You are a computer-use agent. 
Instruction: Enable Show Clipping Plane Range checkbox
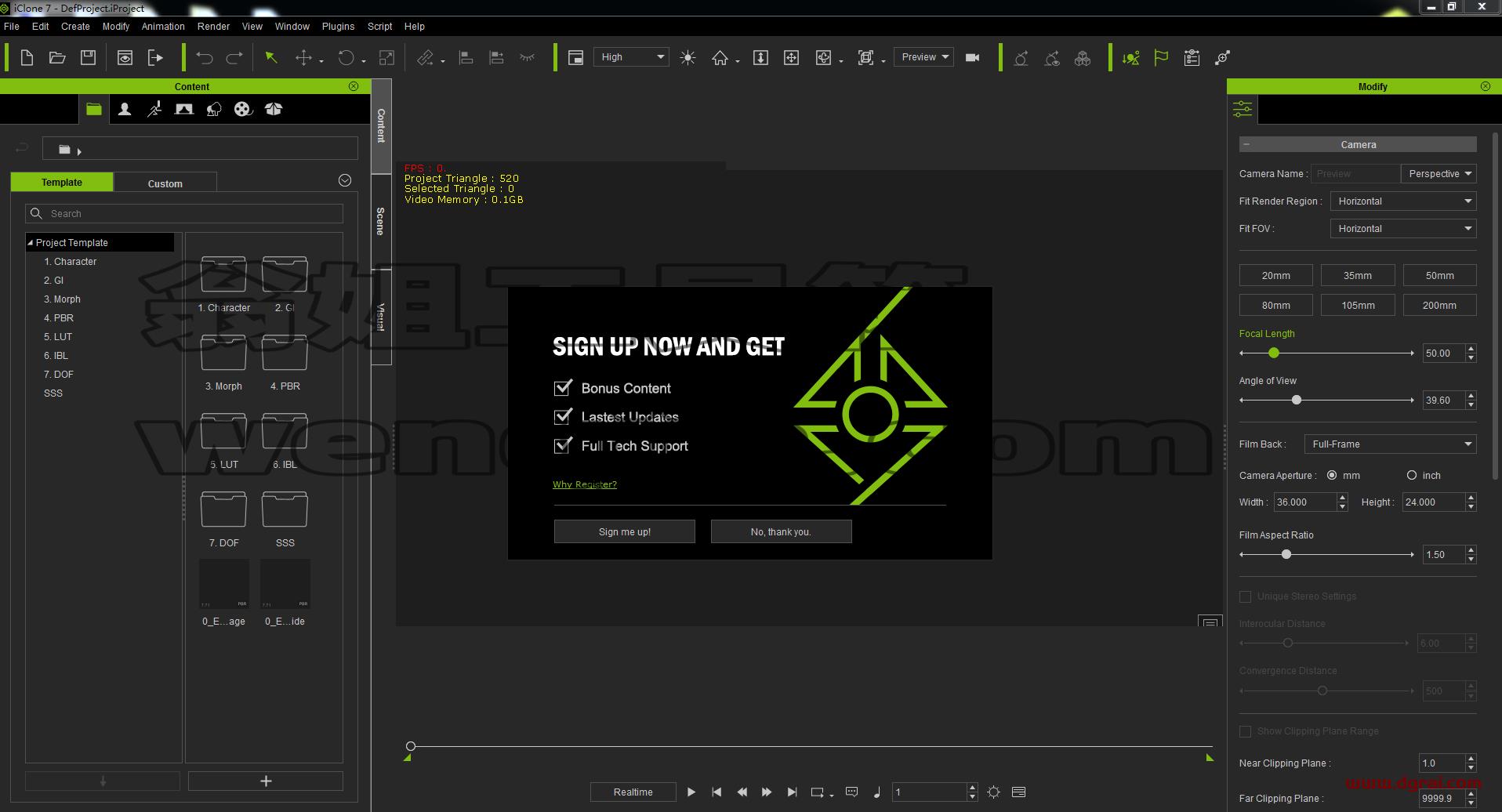[x=1245, y=731]
